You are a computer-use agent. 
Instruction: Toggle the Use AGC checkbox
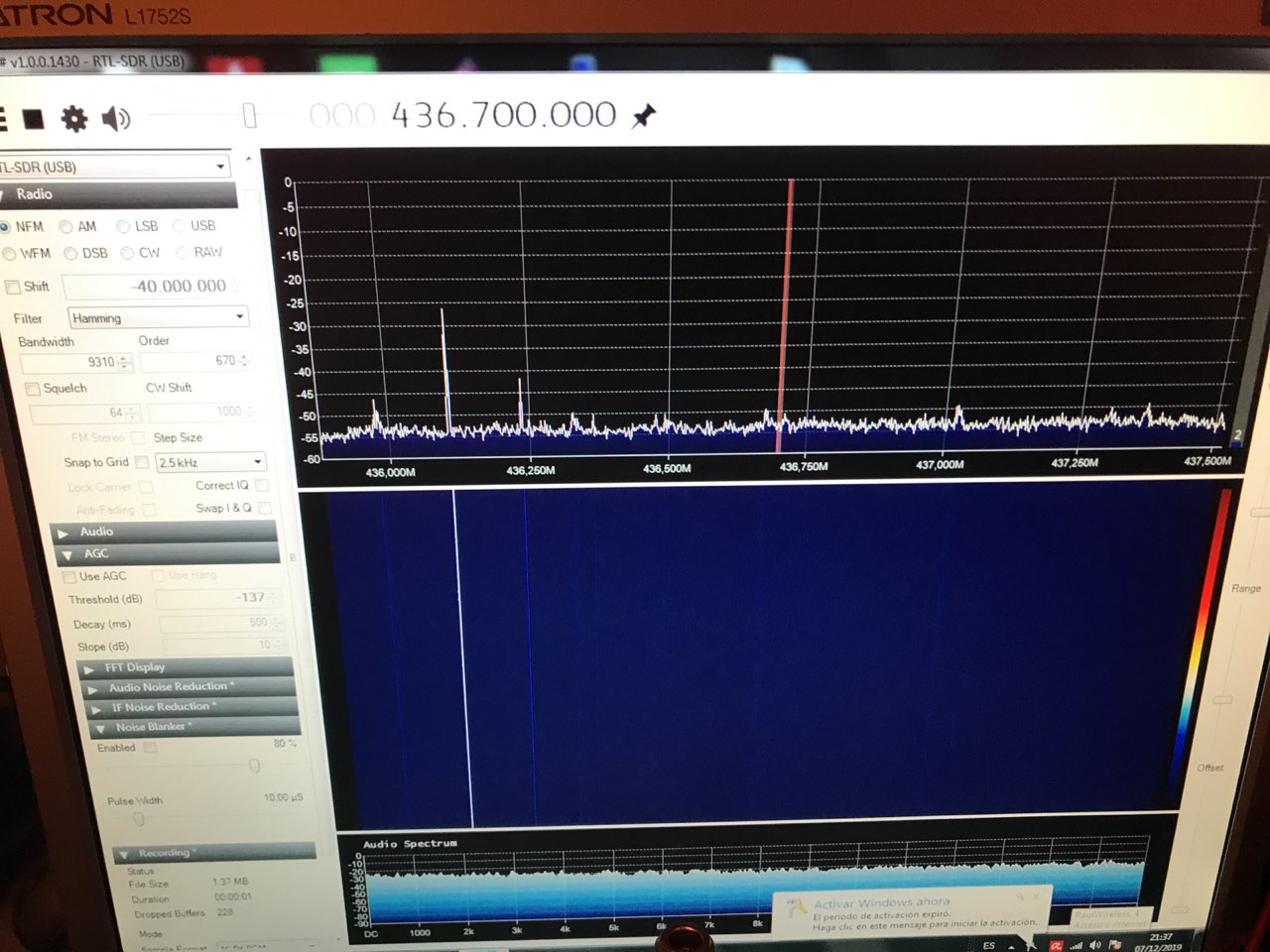(x=69, y=577)
